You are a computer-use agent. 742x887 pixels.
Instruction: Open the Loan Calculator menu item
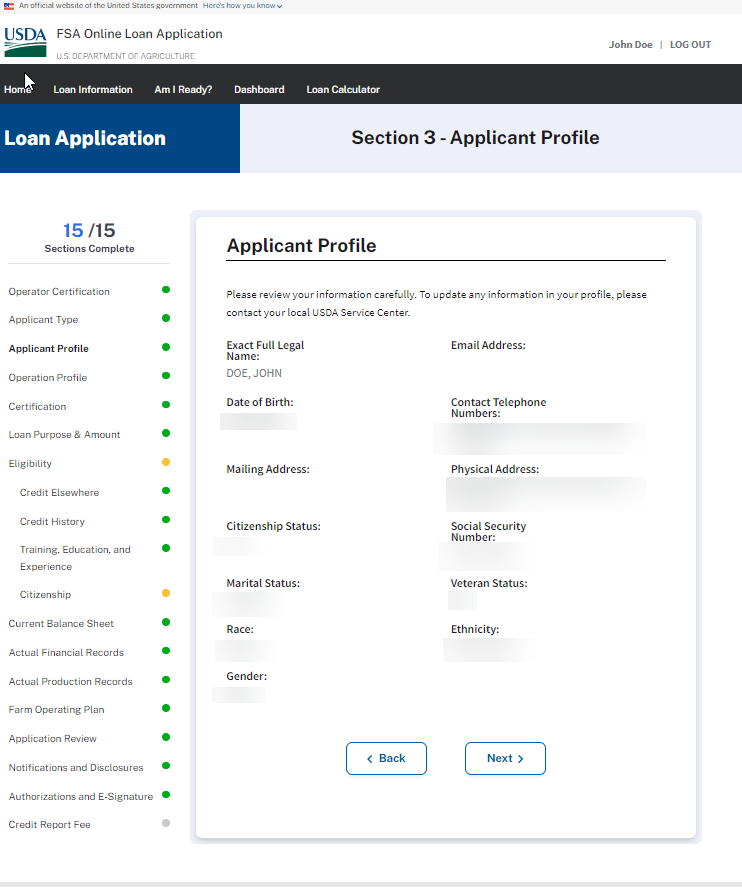[x=343, y=89]
